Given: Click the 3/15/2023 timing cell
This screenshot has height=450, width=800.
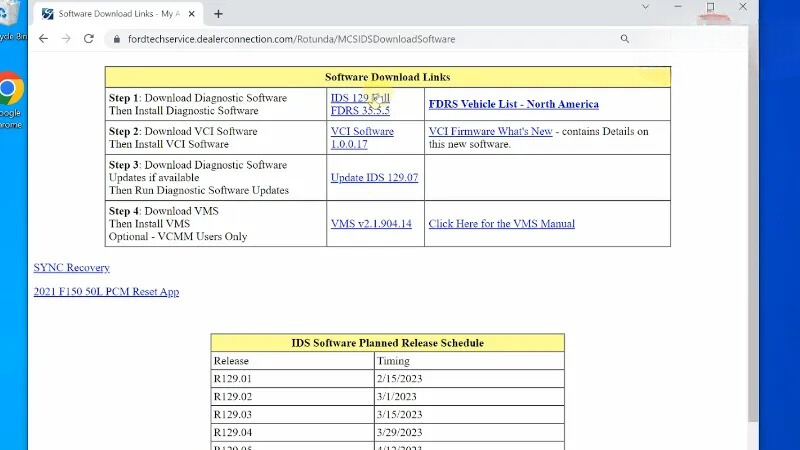Looking at the screenshot, I should click(x=469, y=414).
